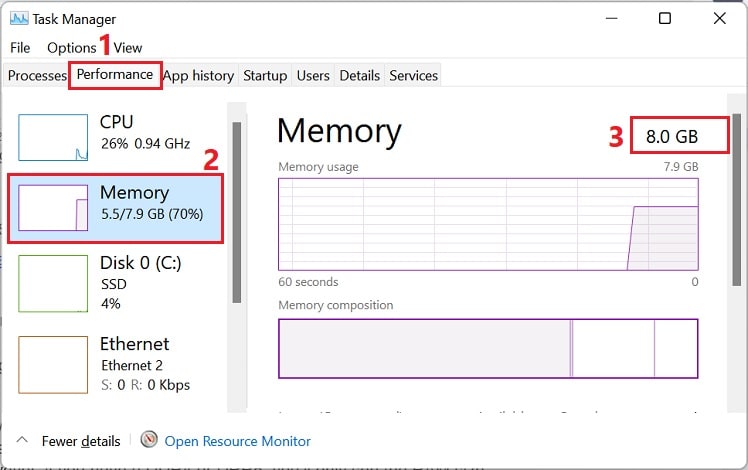Switch to the Performance tab
Viewport: 748px width, 470px height.
pyautogui.click(x=115, y=74)
